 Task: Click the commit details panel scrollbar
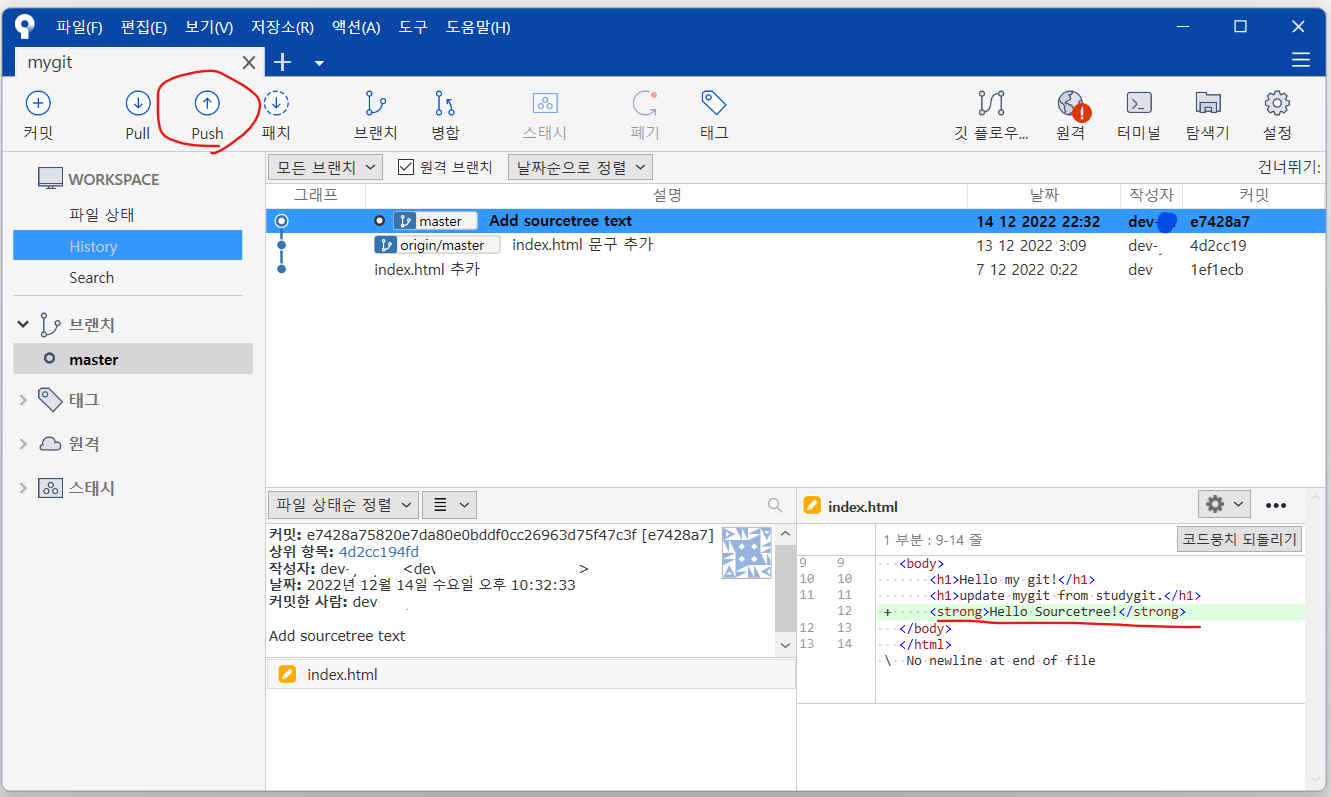[x=785, y=590]
